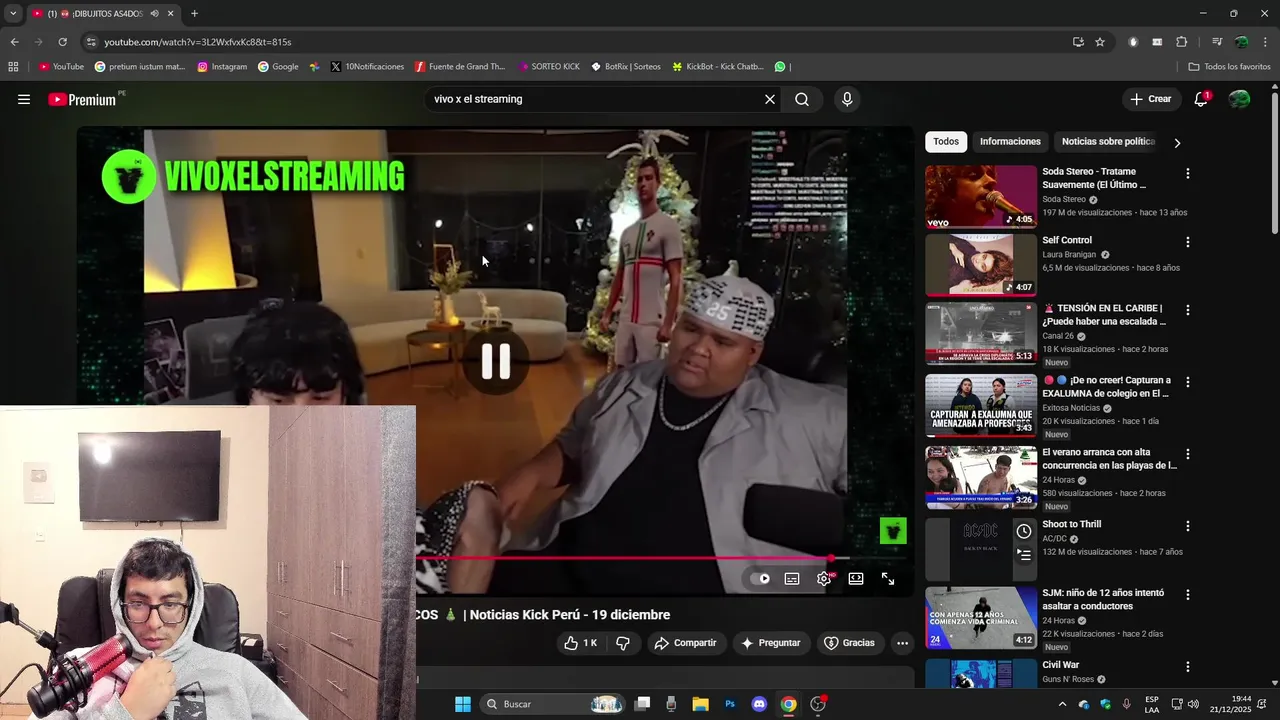Open the YouTube guide hamburger menu
1280x720 pixels.
click(24, 99)
